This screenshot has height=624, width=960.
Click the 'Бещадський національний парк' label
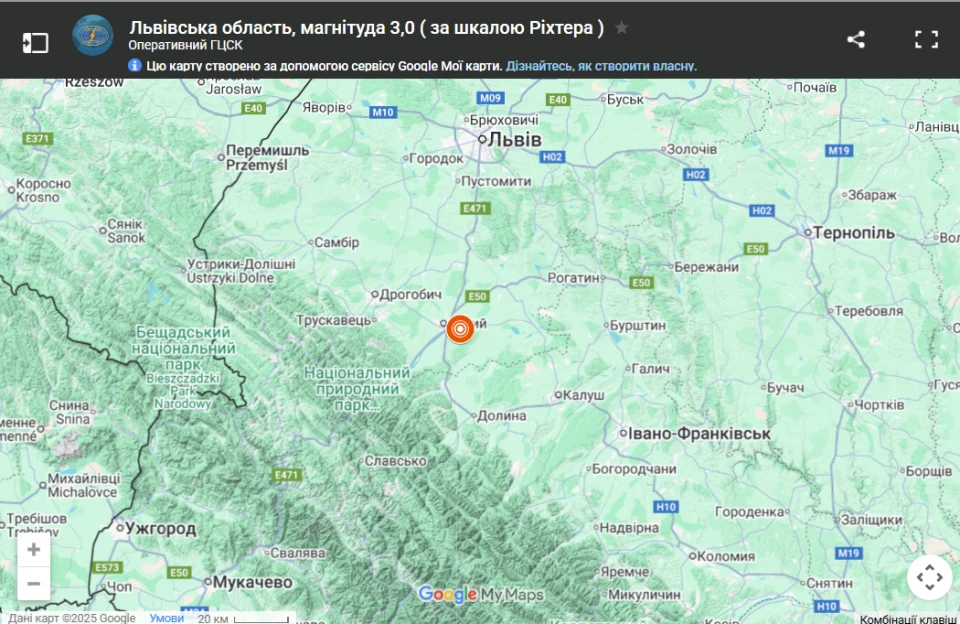182,348
